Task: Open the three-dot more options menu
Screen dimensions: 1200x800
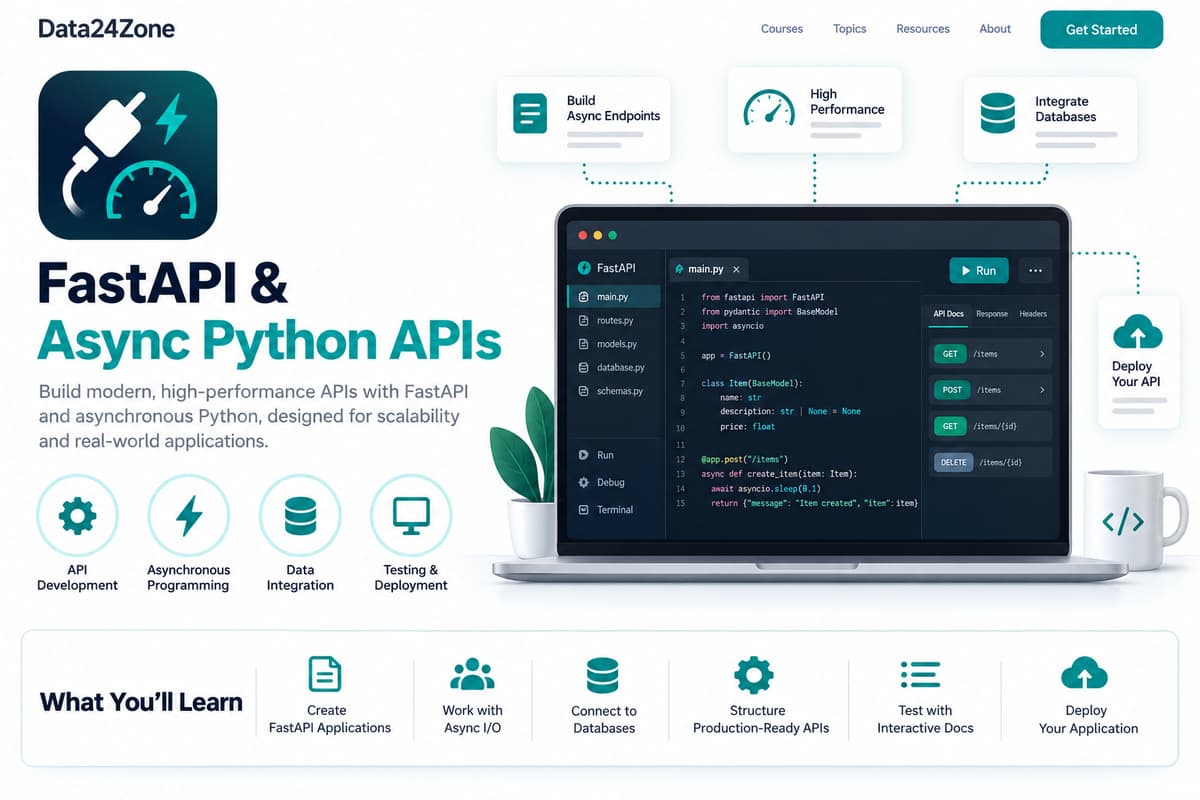Action: (x=1035, y=270)
